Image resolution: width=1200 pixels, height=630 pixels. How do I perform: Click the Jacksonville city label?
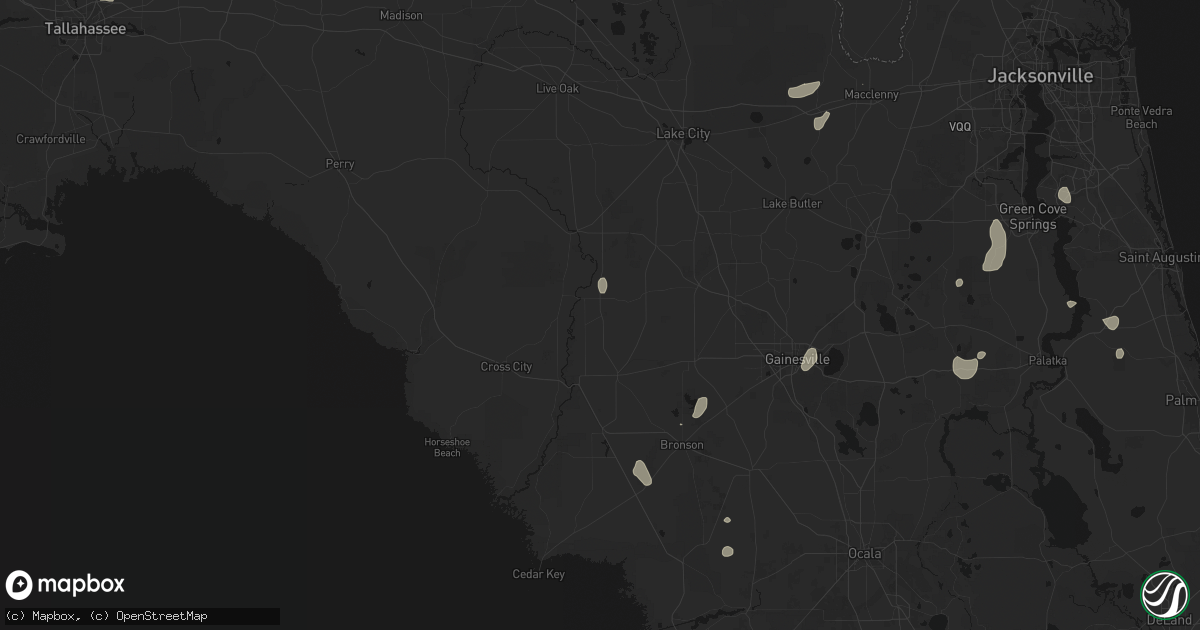pyautogui.click(x=1040, y=76)
